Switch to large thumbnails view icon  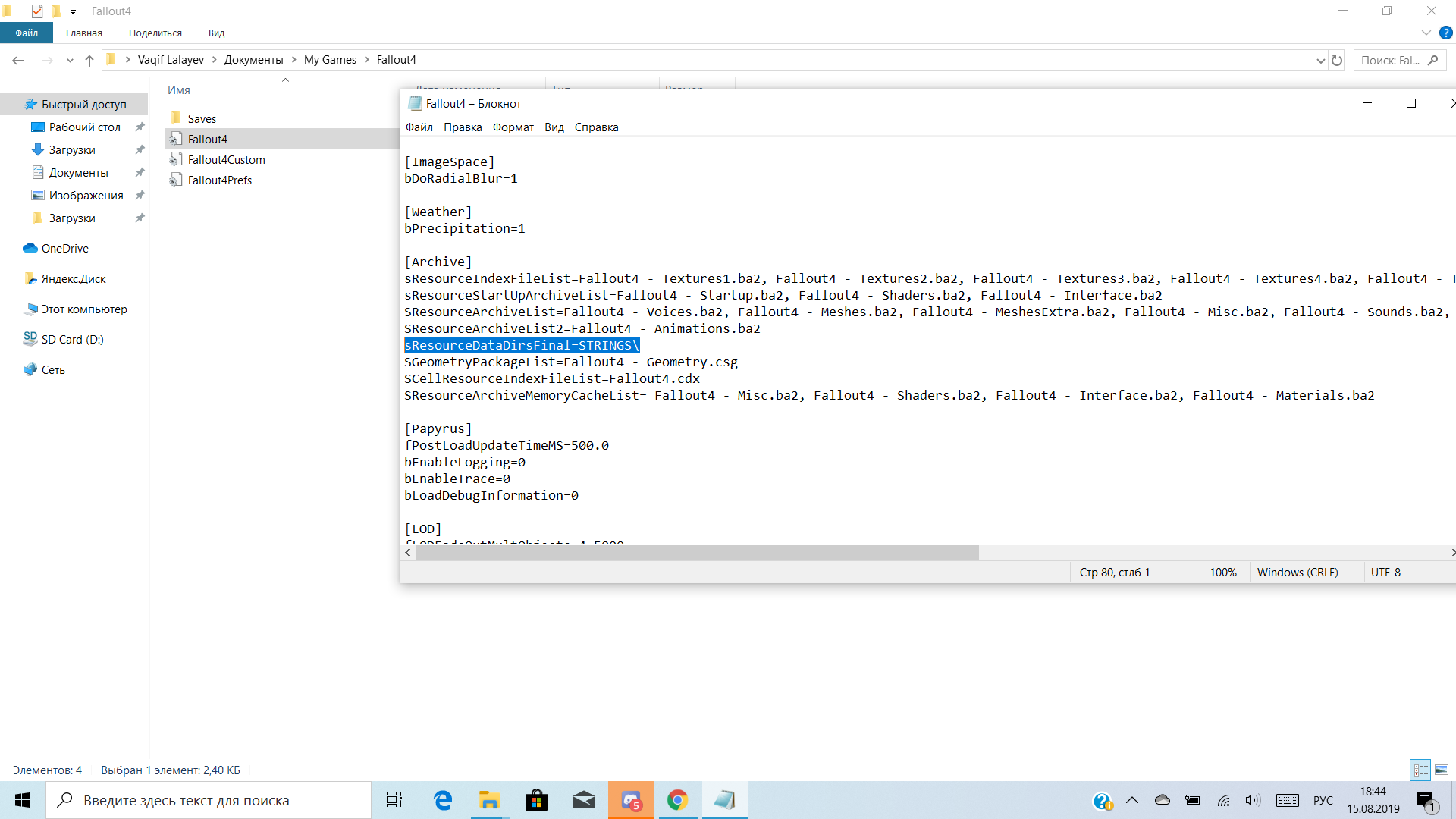click(1442, 770)
